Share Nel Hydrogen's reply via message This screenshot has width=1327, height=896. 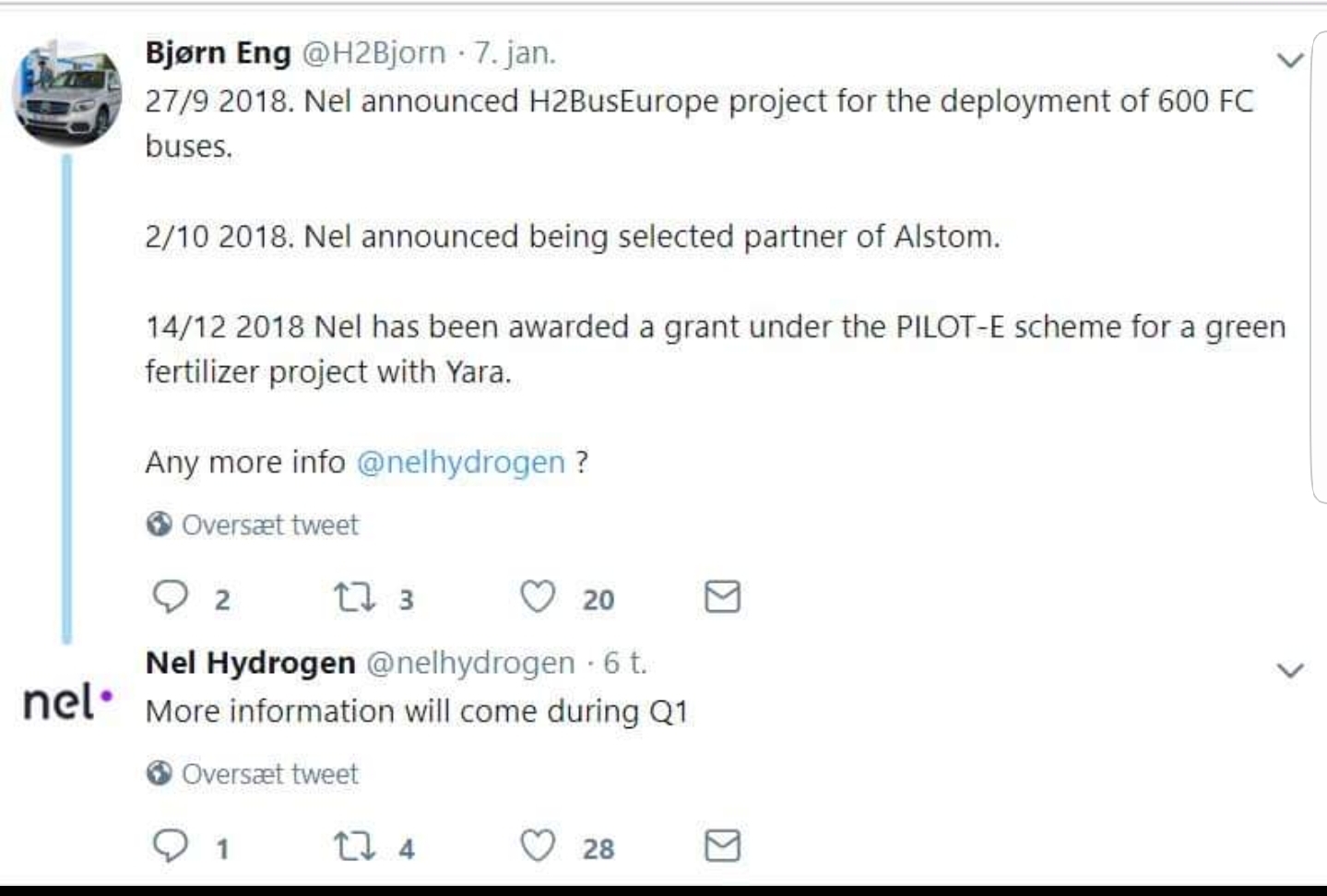pyautogui.click(x=722, y=846)
